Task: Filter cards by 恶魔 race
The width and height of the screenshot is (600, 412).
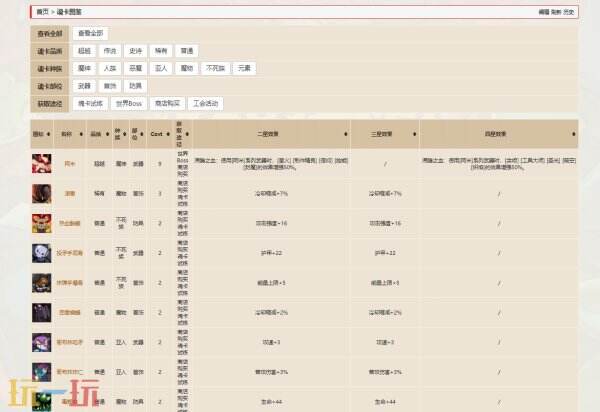Action: pos(135,68)
